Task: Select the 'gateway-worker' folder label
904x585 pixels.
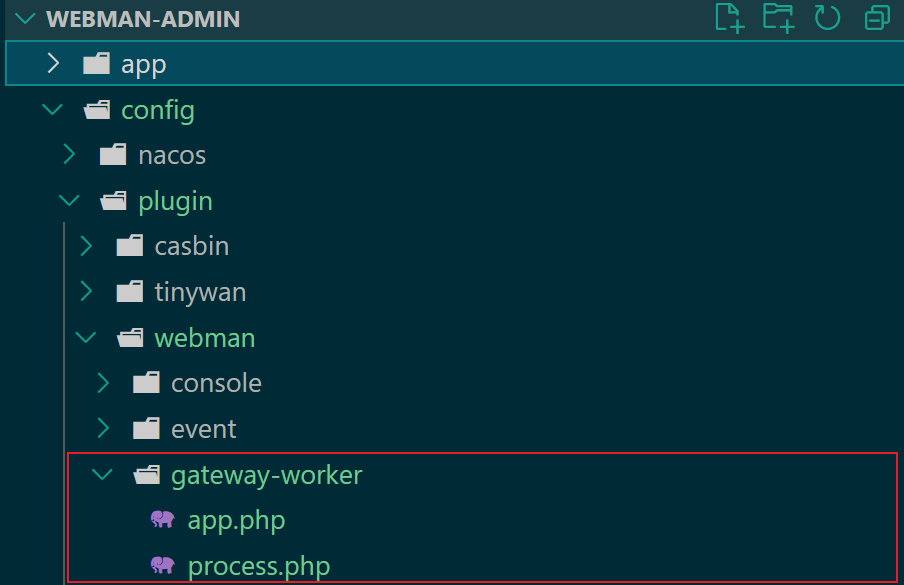Action: click(x=266, y=475)
